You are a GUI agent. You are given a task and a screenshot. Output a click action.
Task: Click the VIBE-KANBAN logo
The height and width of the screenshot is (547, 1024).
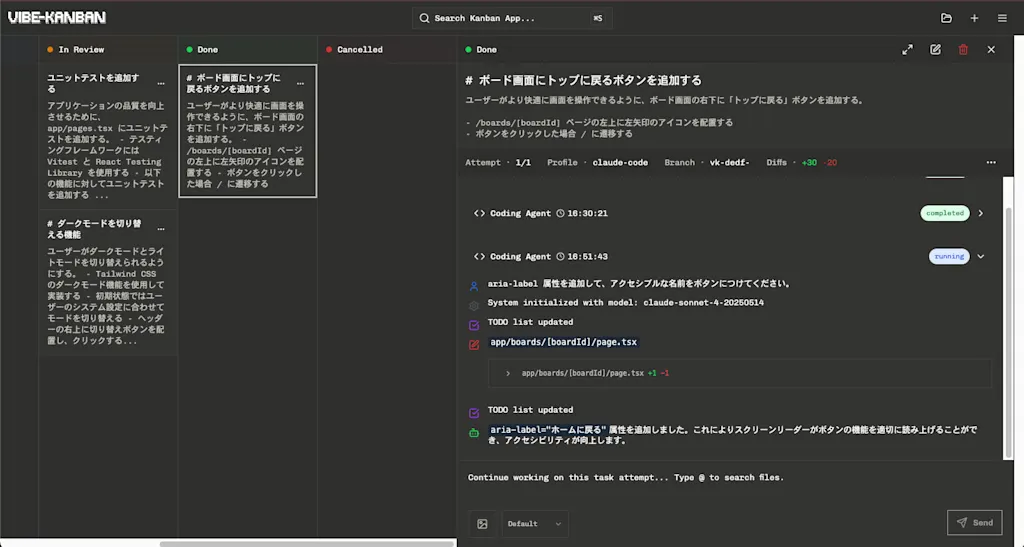click(57, 18)
